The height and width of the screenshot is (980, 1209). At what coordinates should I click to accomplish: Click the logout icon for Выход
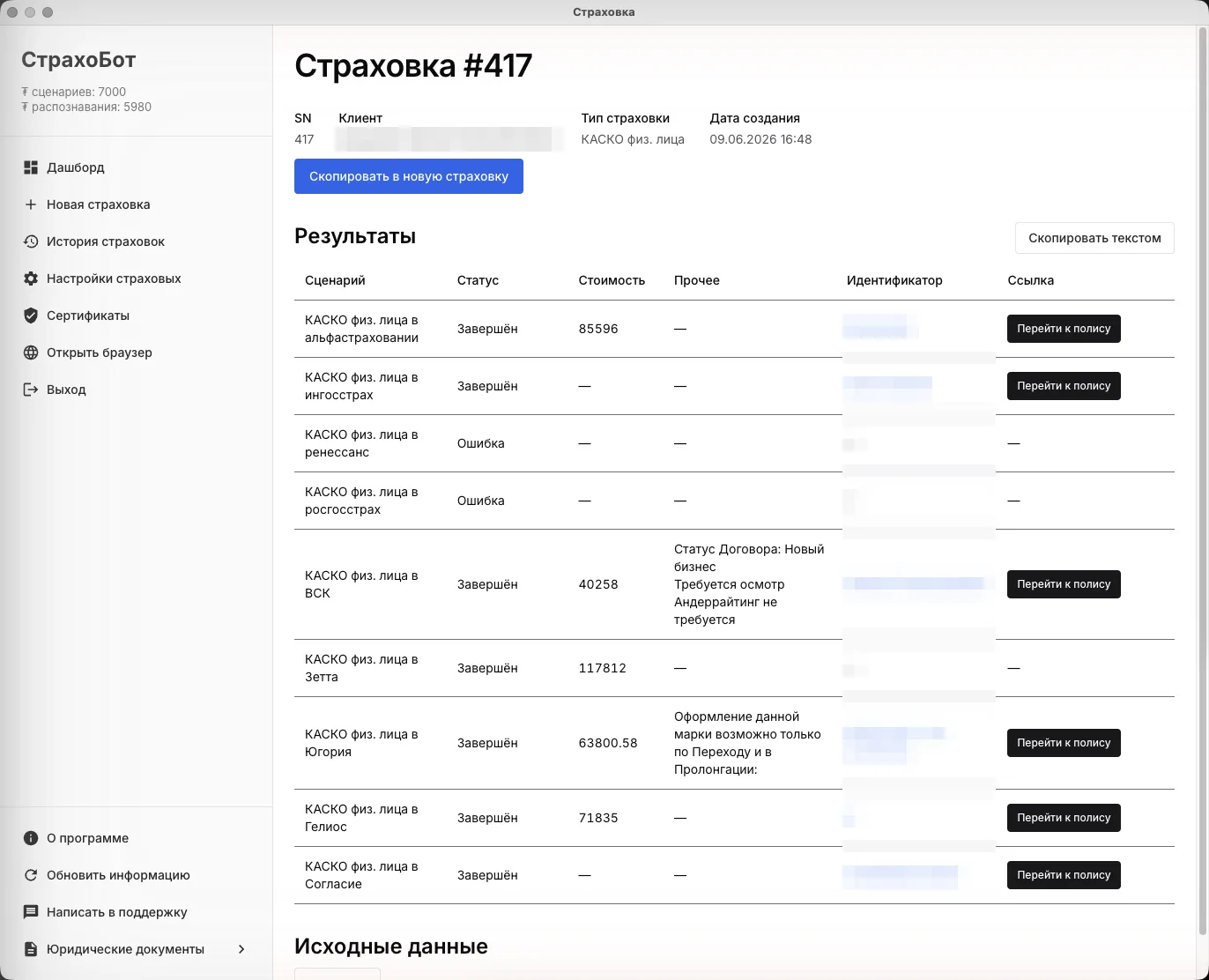pos(31,390)
